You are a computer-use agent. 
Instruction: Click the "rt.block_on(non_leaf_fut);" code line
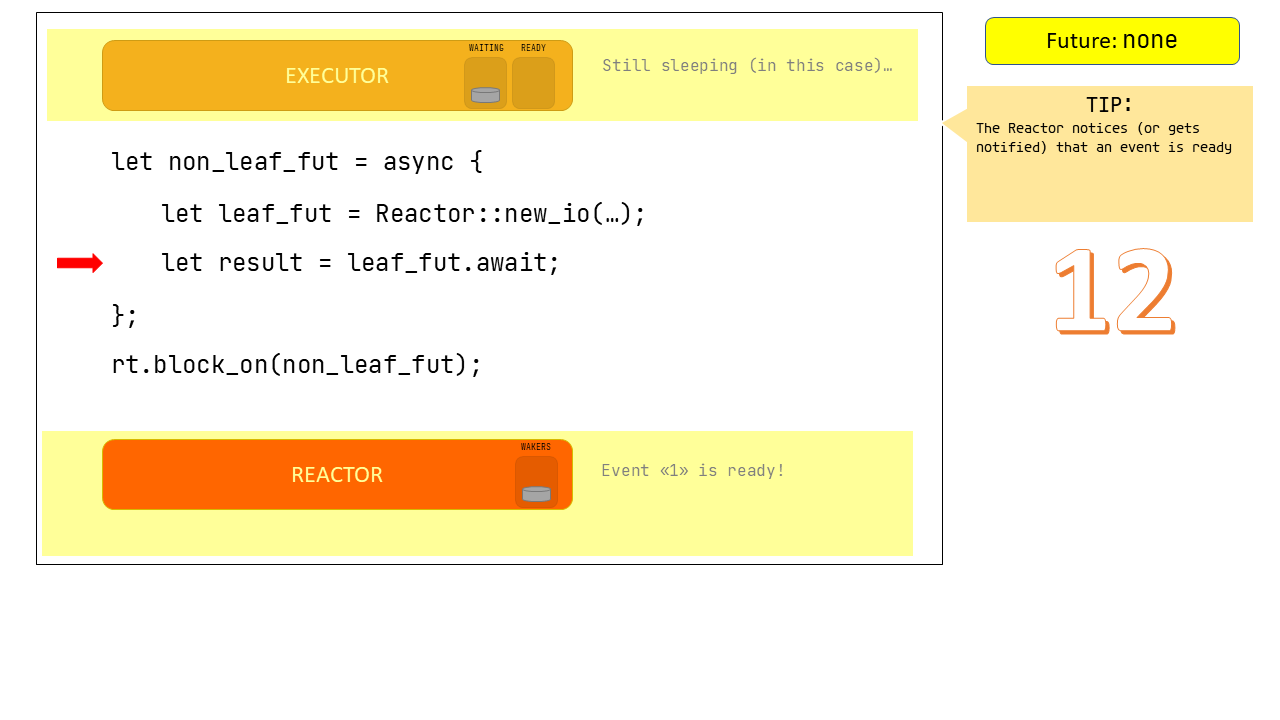click(297, 365)
